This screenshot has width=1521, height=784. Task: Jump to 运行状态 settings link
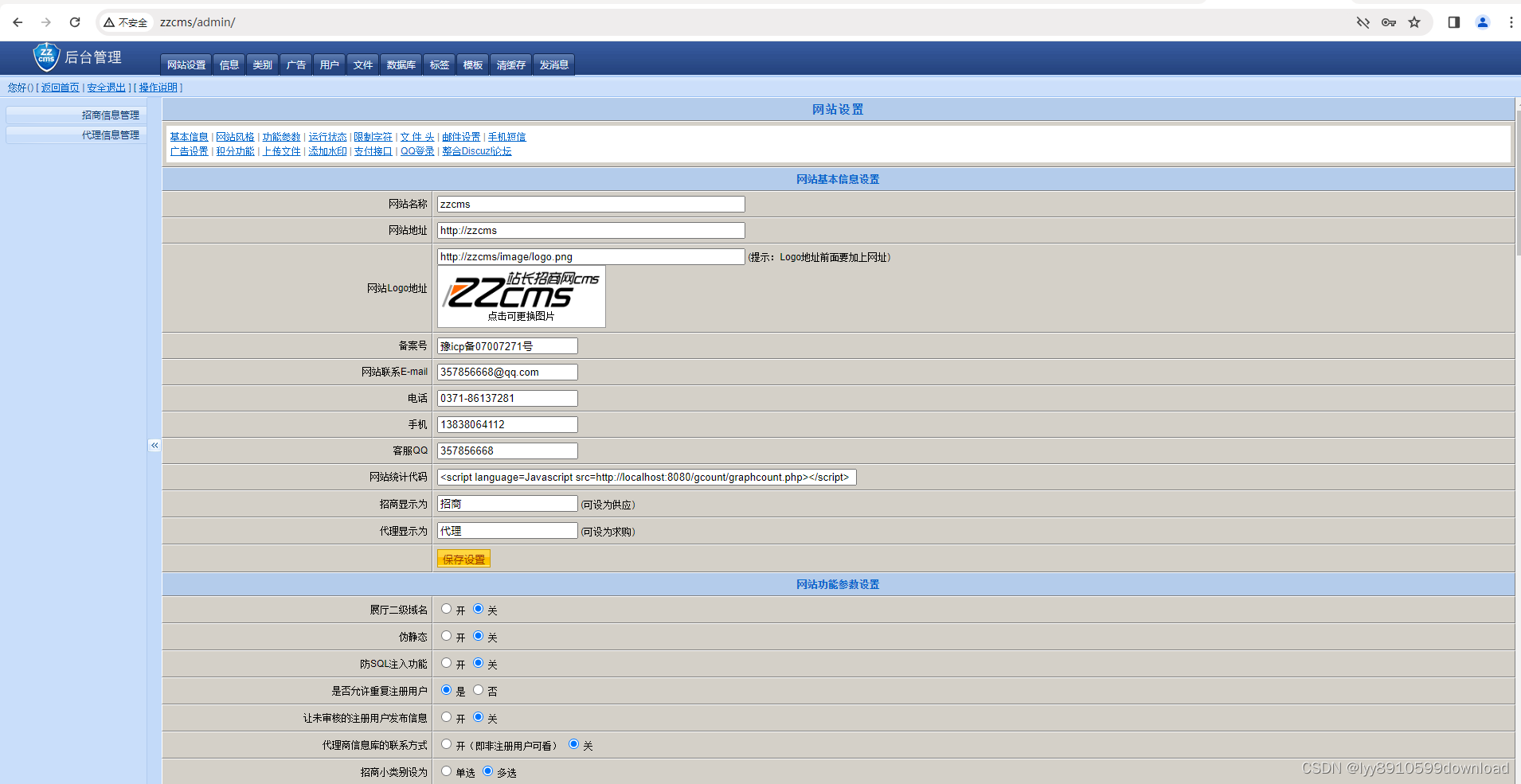pyautogui.click(x=328, y=137)
